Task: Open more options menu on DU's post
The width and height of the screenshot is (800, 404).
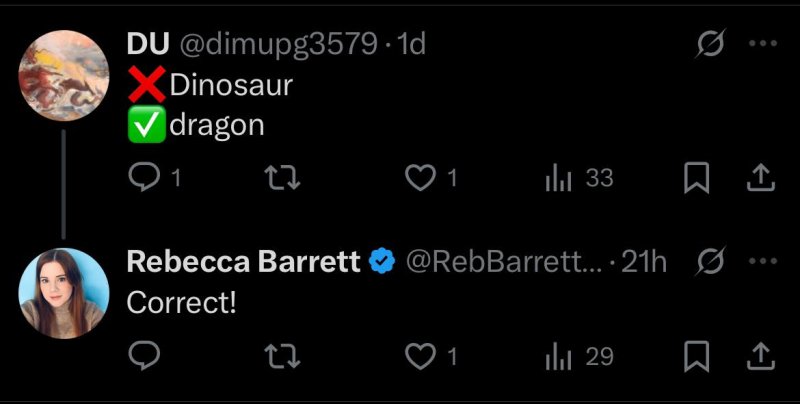Action: 763,44
